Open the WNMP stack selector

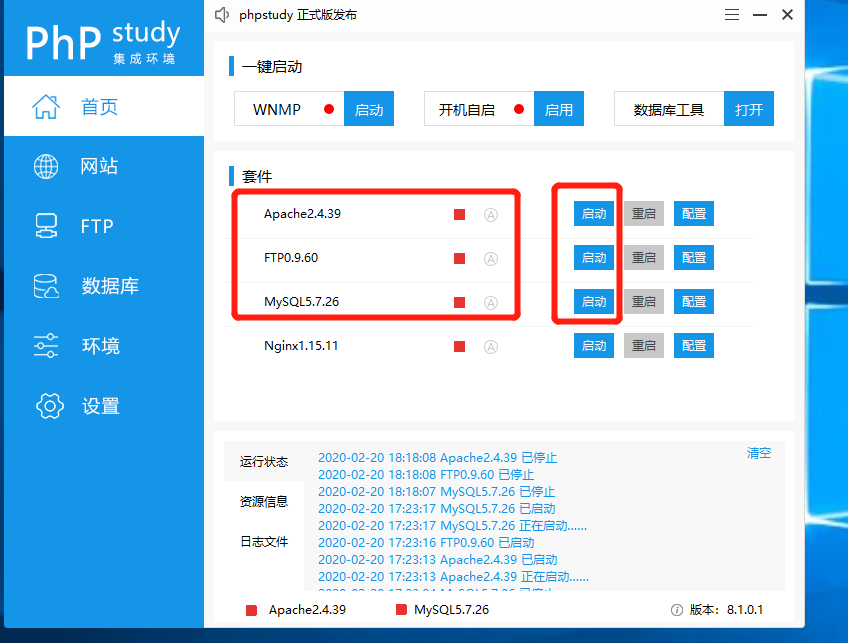pyautogui.click(x=289, y=109)
